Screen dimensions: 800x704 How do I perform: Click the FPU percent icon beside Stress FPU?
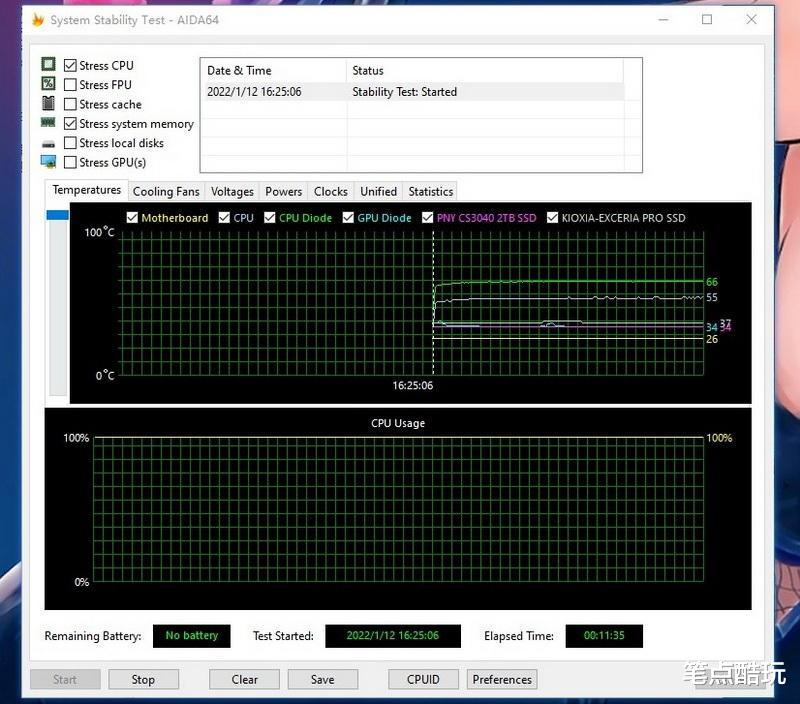(x=48, y=85)
